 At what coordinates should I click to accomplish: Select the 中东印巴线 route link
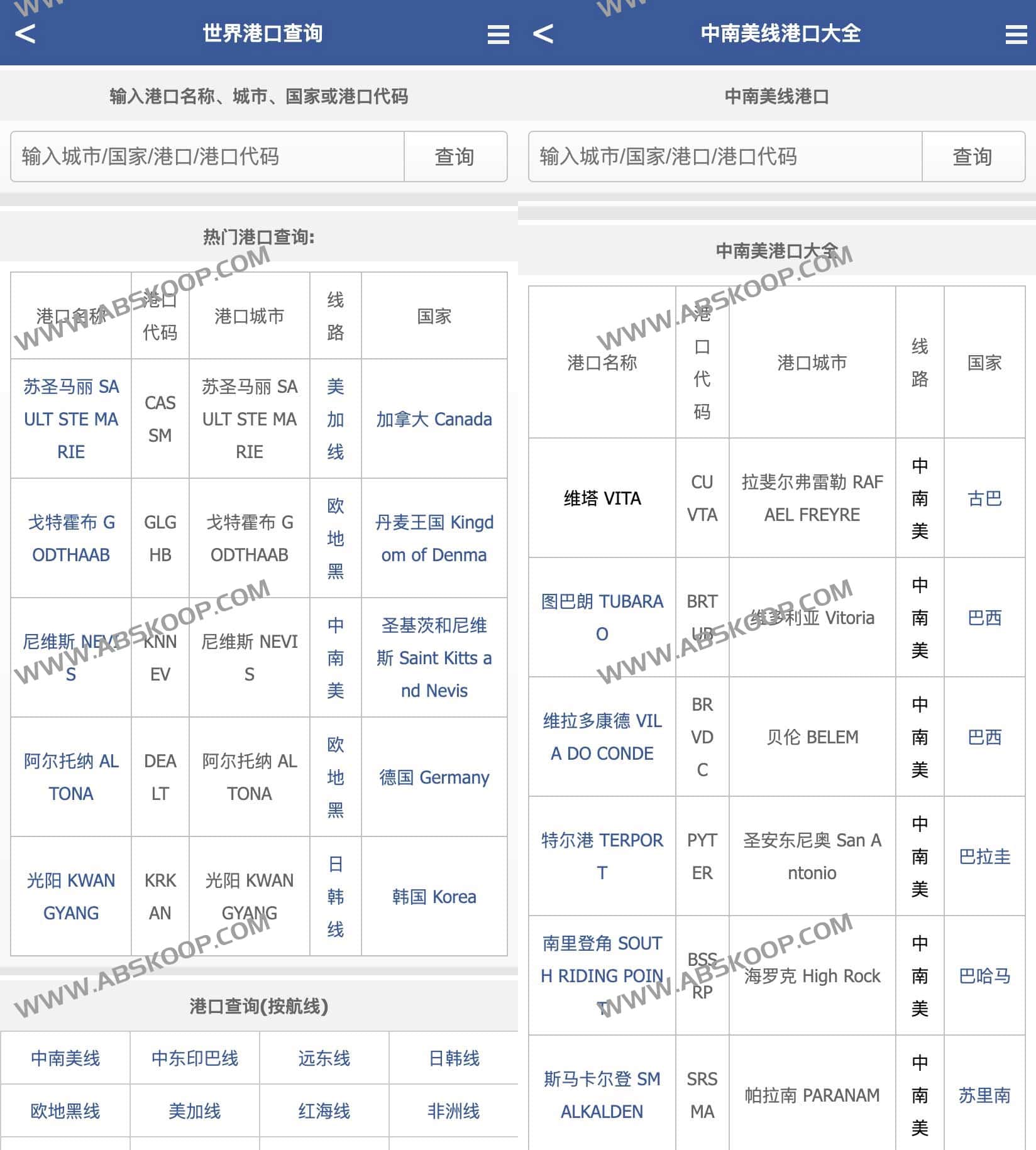195,1058
